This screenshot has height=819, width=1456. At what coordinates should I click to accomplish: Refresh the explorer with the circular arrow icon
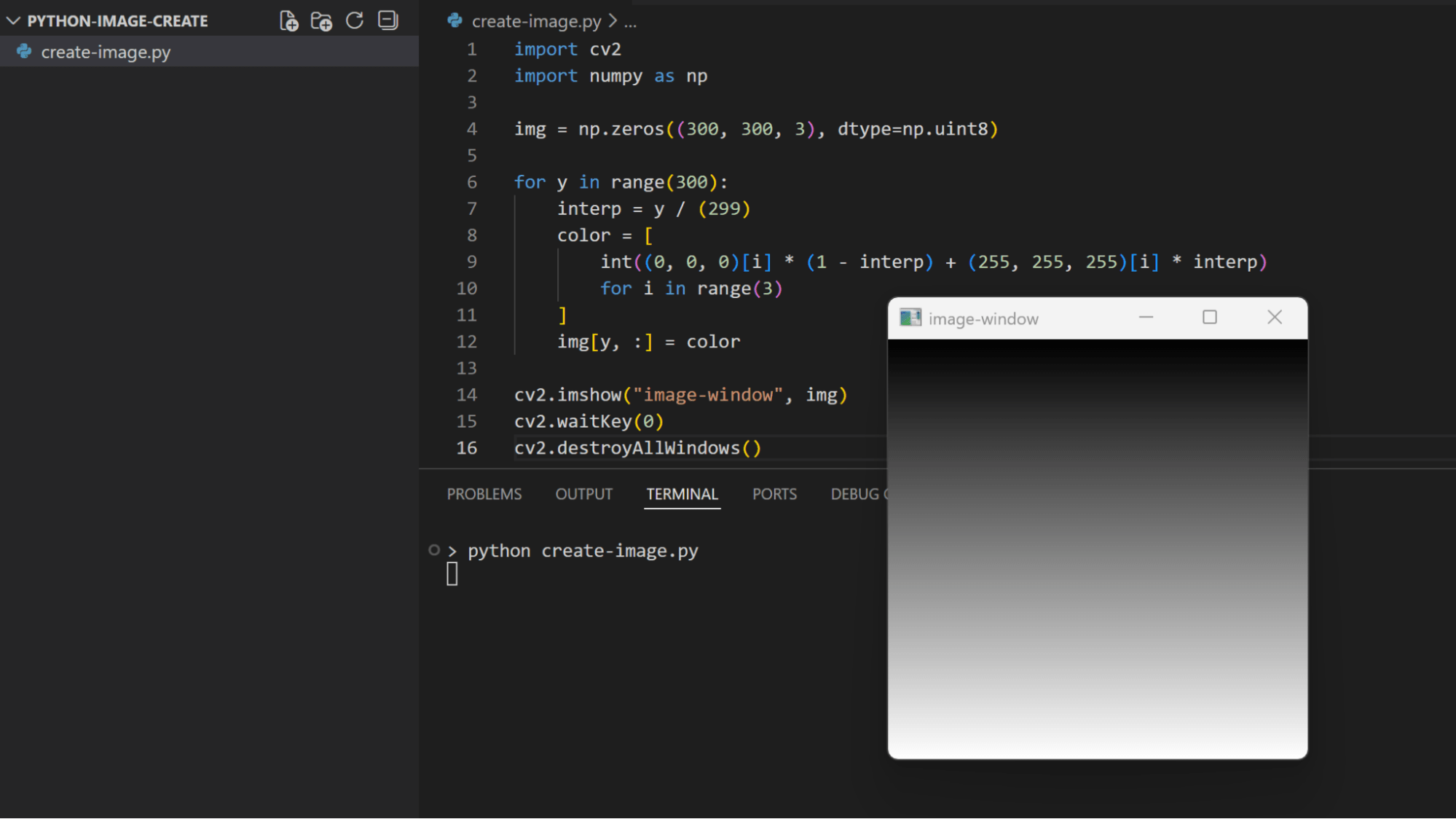point(355,20)
